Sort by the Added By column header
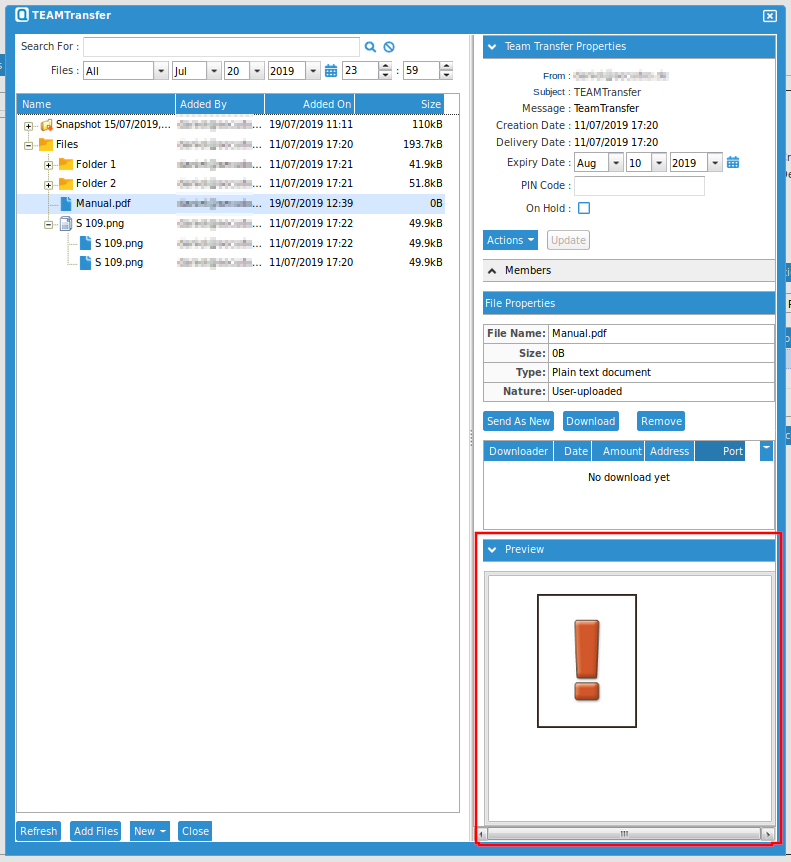The image size is (791, 862). [x=220, y=104]
